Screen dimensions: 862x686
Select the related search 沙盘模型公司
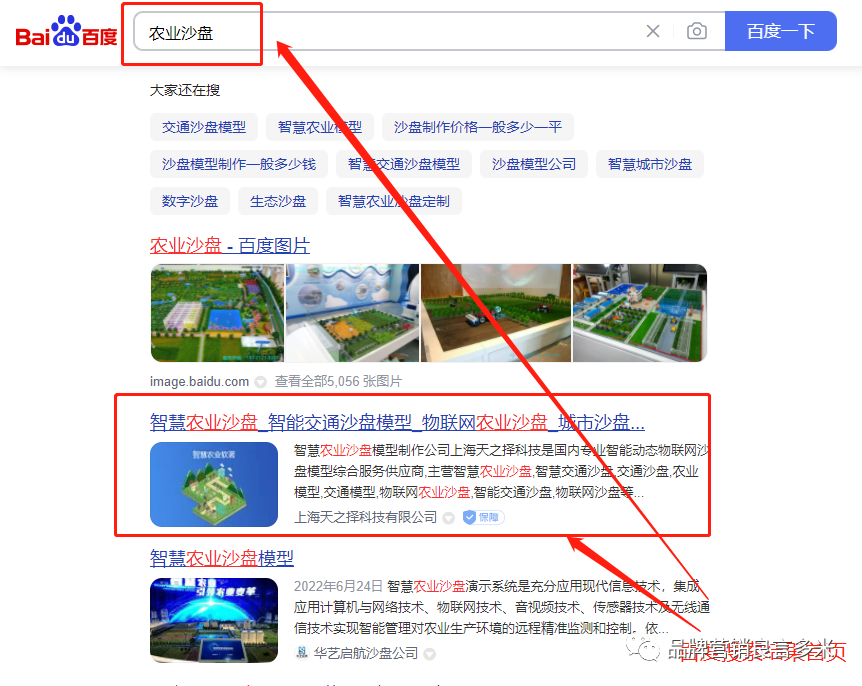tap(534, 164)
